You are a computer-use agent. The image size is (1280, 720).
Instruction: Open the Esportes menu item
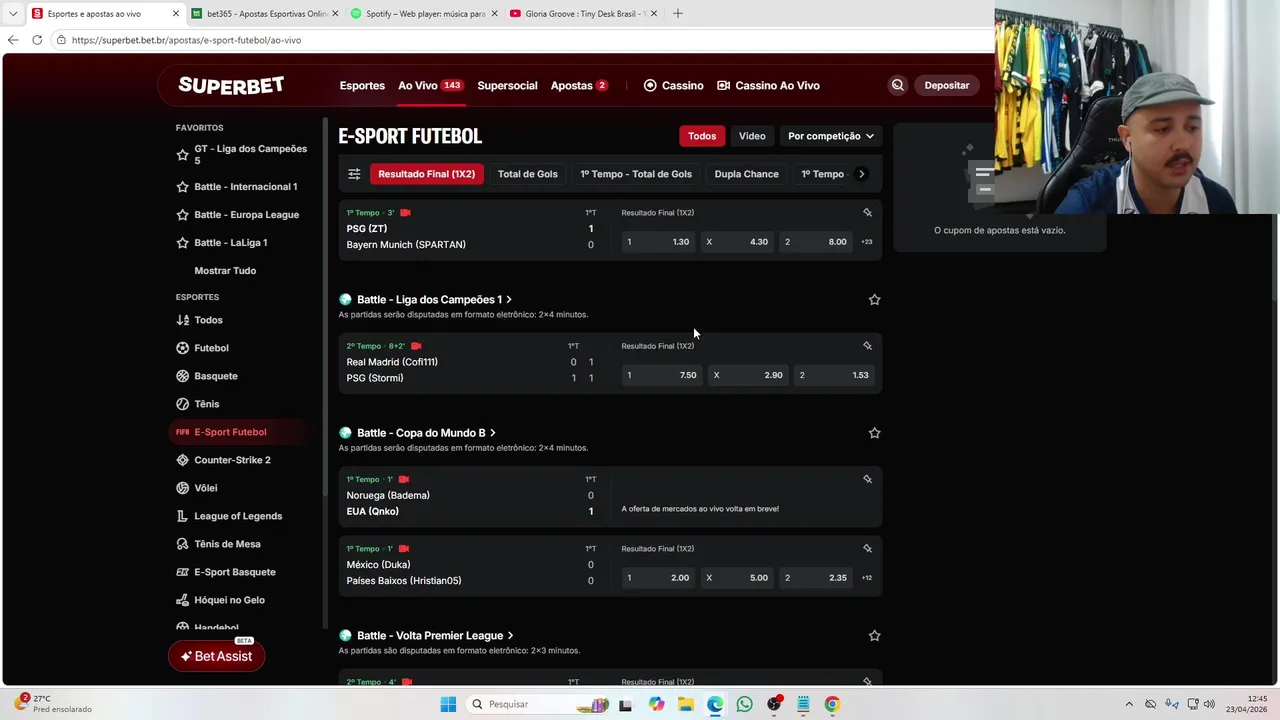tap(362, 85)
